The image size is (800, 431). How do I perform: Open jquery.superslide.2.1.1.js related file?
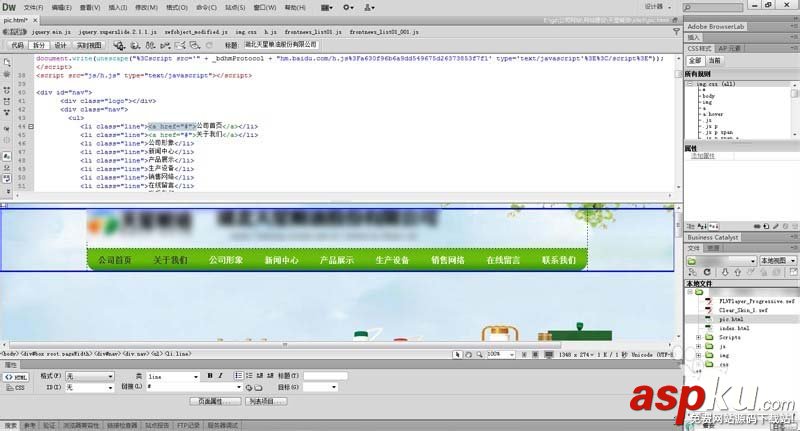(118, 32)
